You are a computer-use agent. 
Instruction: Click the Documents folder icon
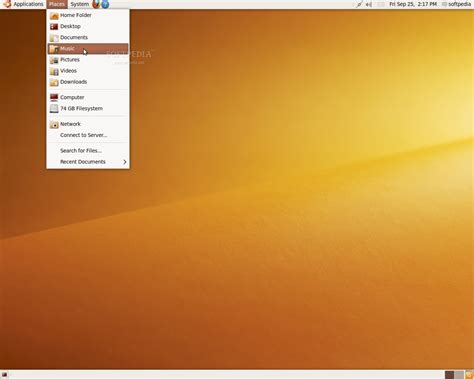click(54, 38)
